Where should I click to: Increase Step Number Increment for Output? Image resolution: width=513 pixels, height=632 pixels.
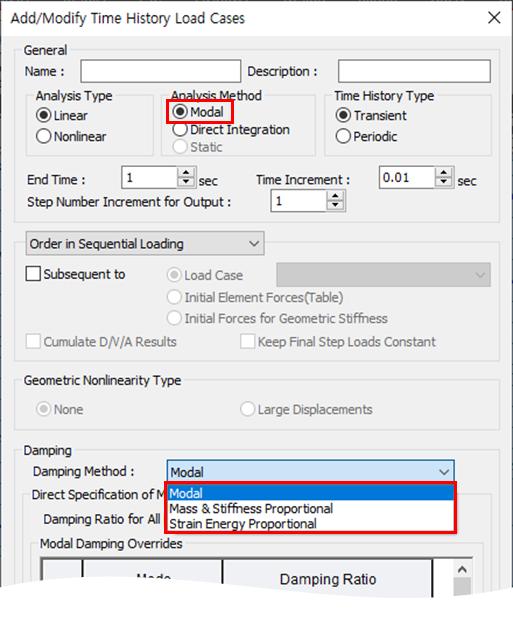click(x=335, y=196)
